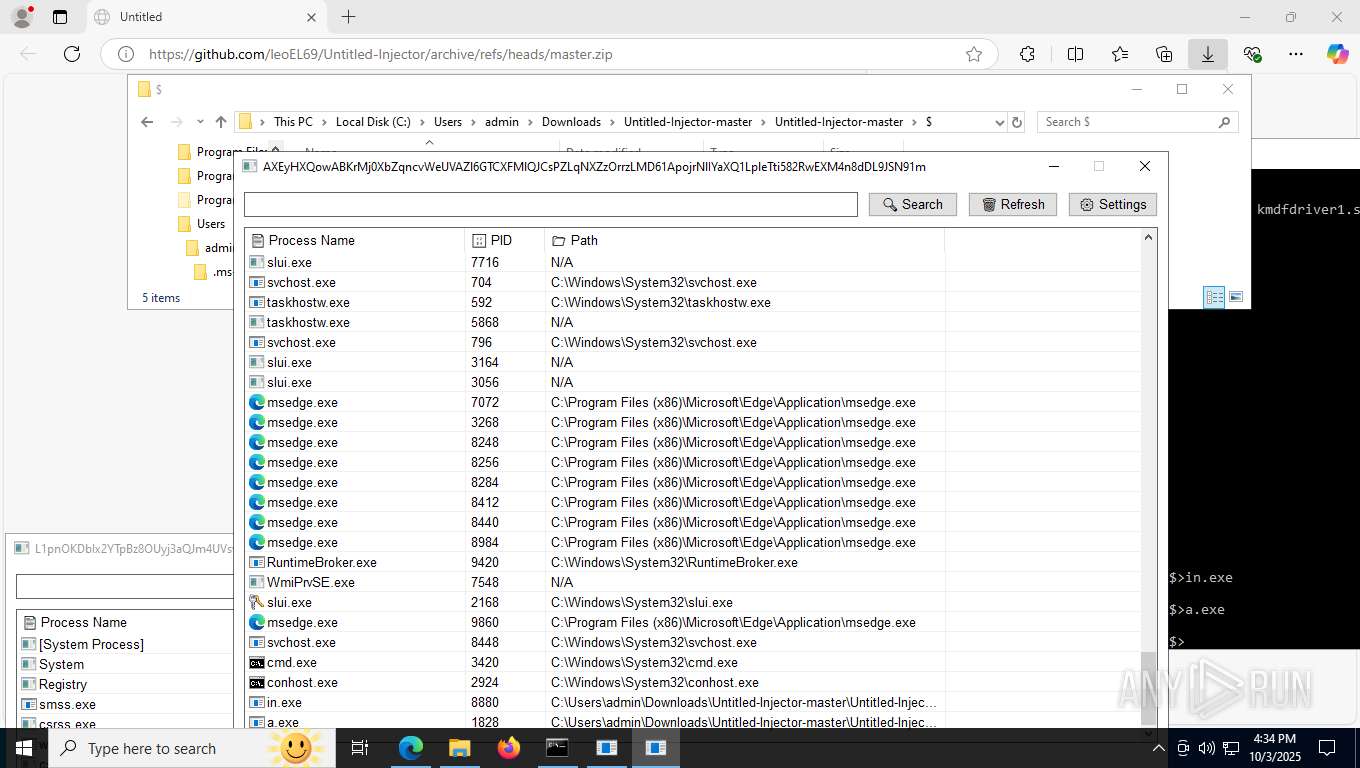Click the process list scrollbar thumb
Image resolution: width=1360 pixels, height=768 pixels.
pos(1149,688)
